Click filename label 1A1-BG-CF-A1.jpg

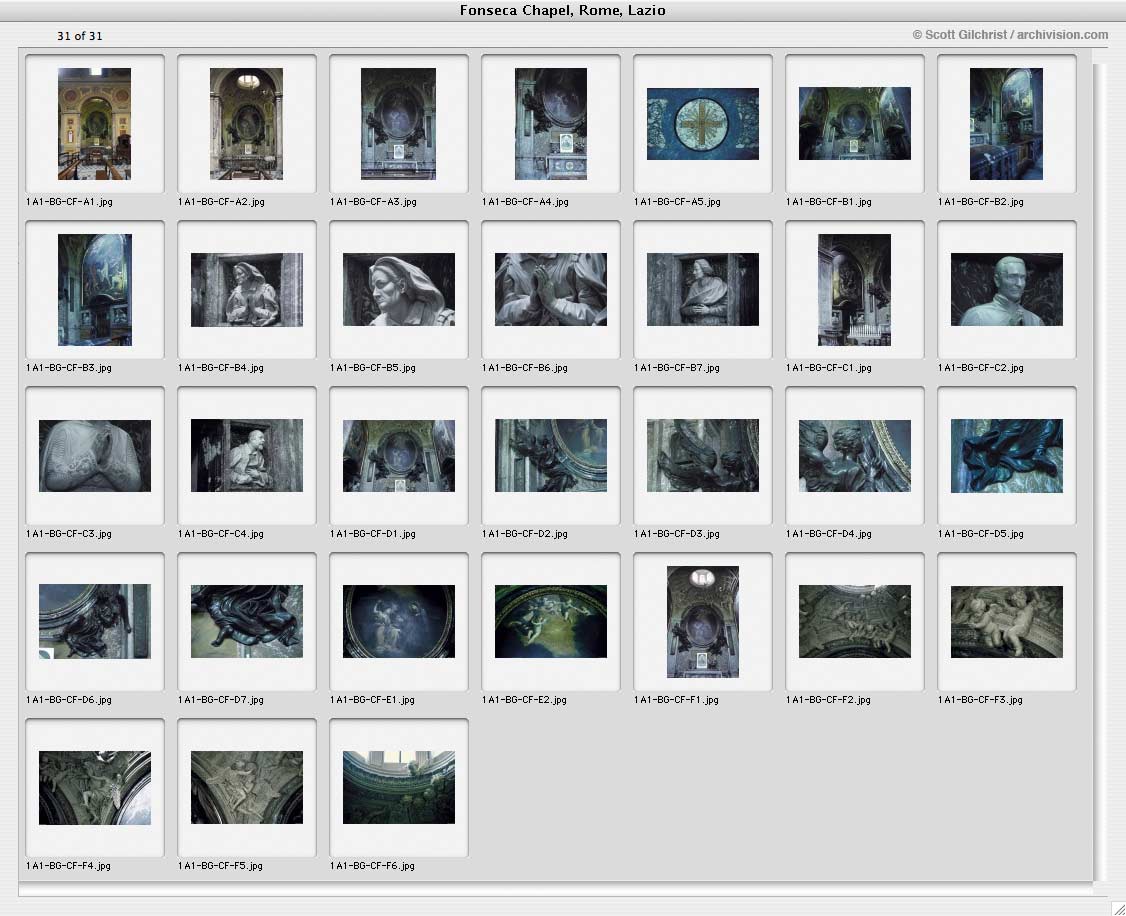tap(70, 202)
